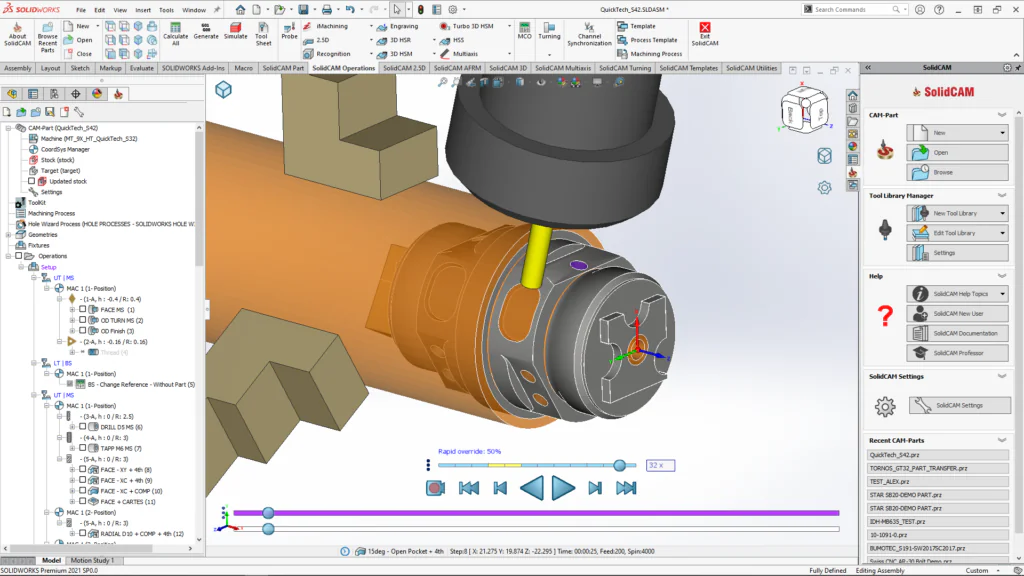Select the iMachining icon
The width and height of the screenshot is (1024, 576).
coord(306,26)
